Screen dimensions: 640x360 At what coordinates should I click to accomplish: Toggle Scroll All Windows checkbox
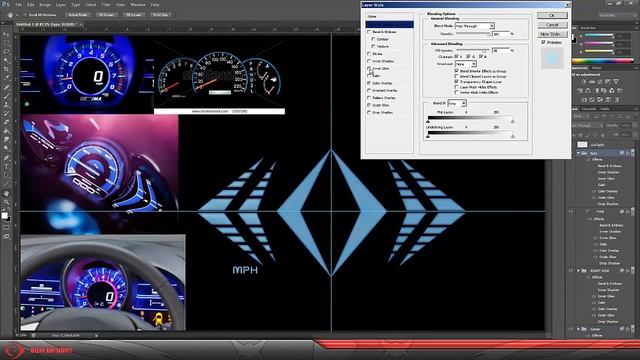coord(25,15)
